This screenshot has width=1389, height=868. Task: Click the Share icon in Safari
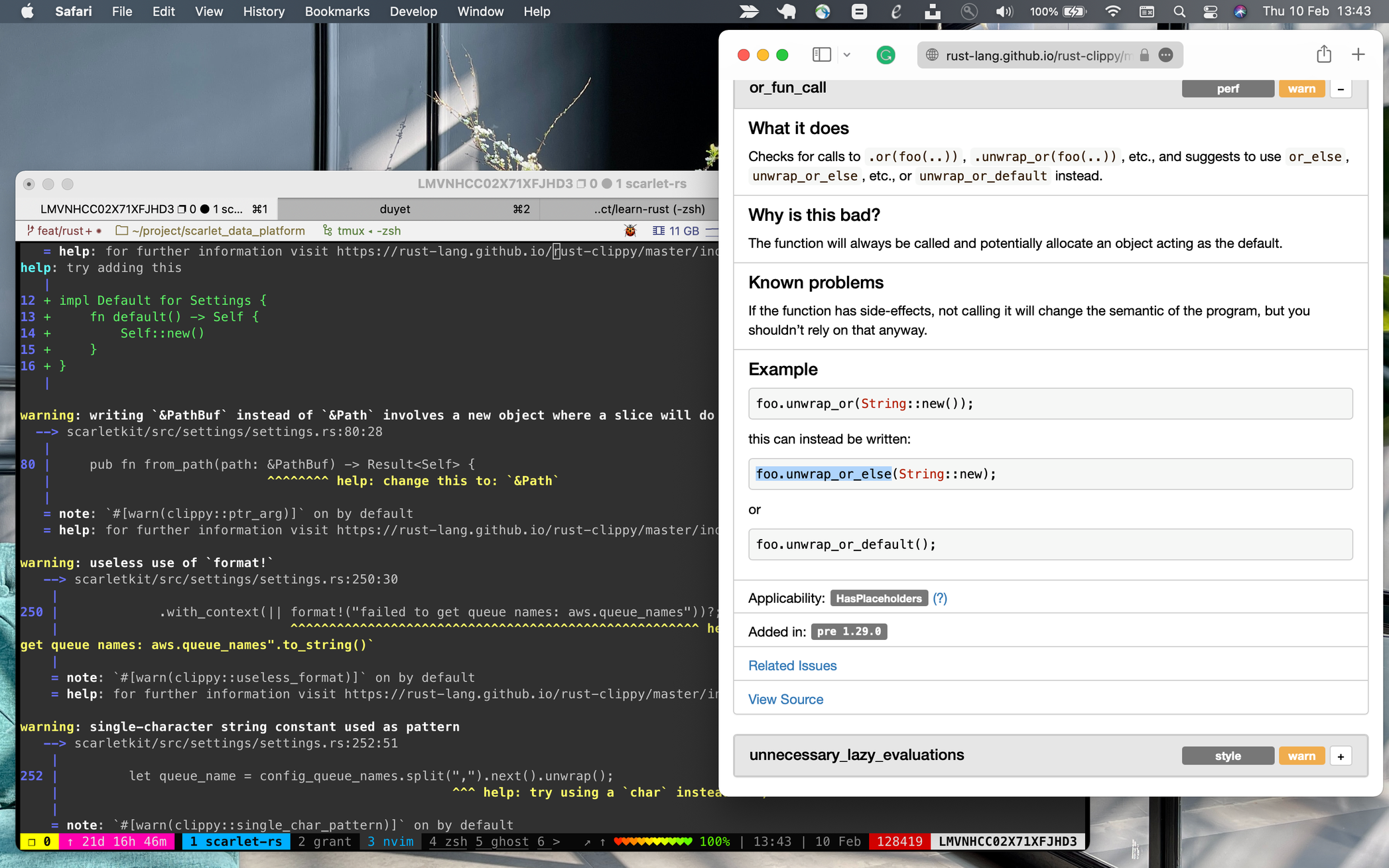[x=1323, y=55]
